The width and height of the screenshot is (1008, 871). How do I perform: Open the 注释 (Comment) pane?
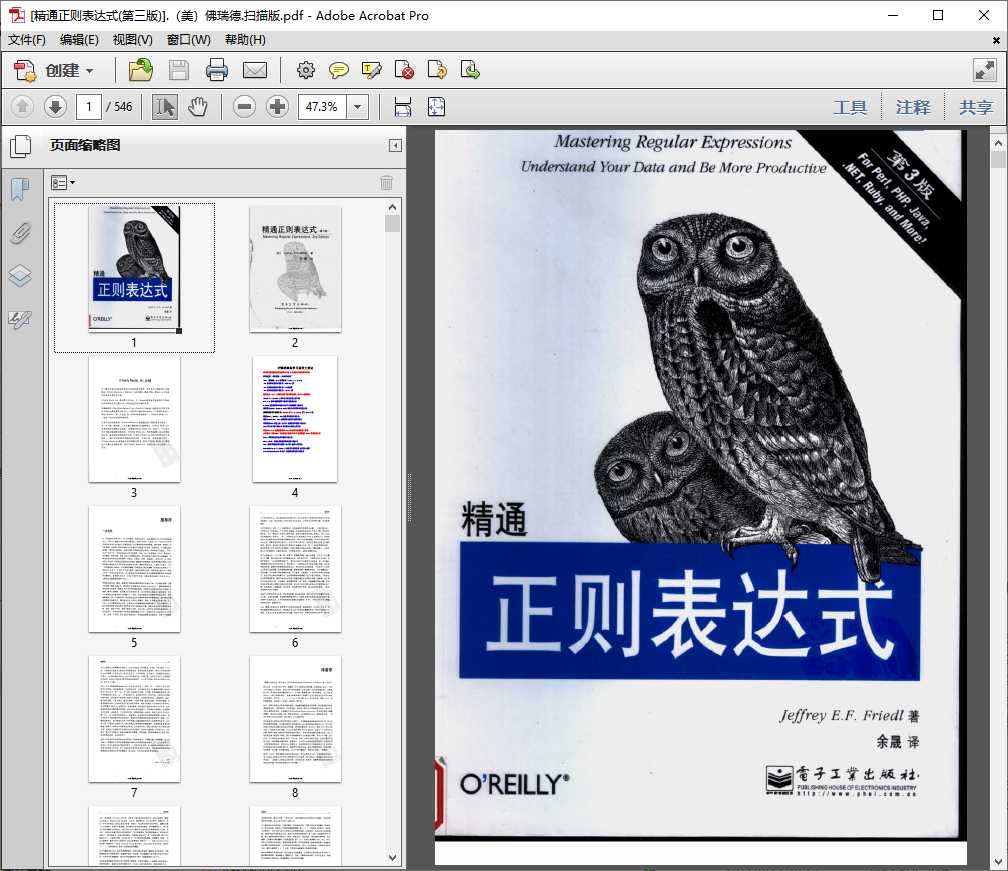pos(913,107)
